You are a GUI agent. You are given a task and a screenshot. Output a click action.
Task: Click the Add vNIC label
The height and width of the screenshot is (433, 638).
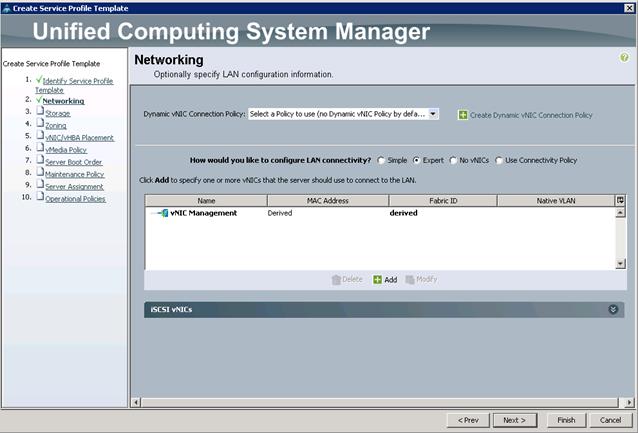(x=391, y=280)
